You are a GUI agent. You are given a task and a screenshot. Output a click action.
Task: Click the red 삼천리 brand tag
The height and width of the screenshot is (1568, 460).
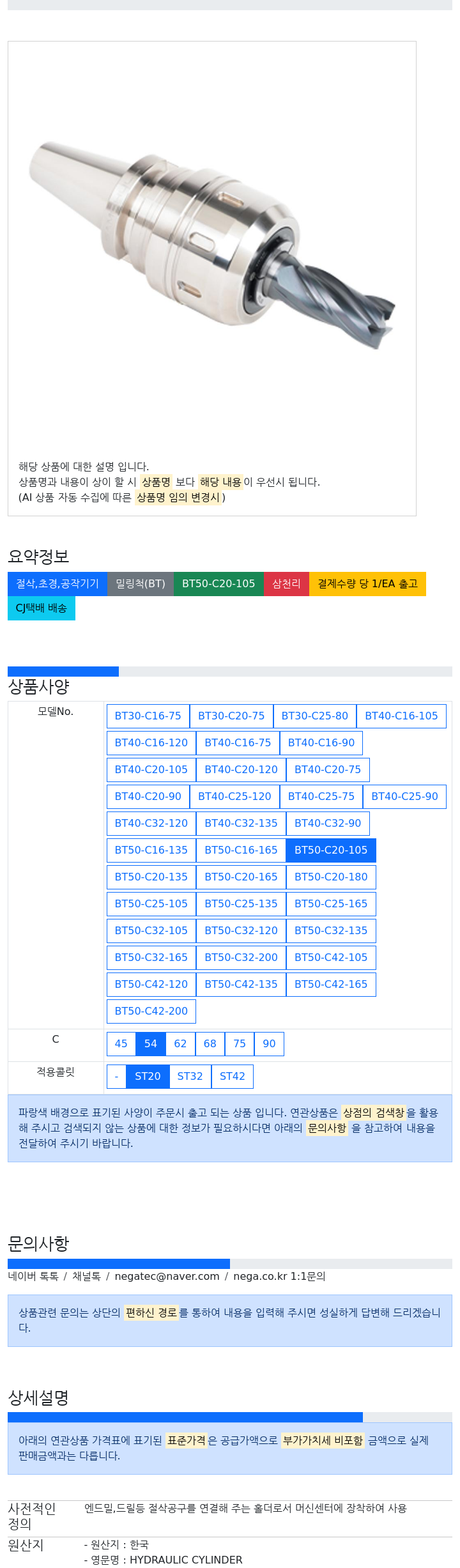(x=286, y=584)
